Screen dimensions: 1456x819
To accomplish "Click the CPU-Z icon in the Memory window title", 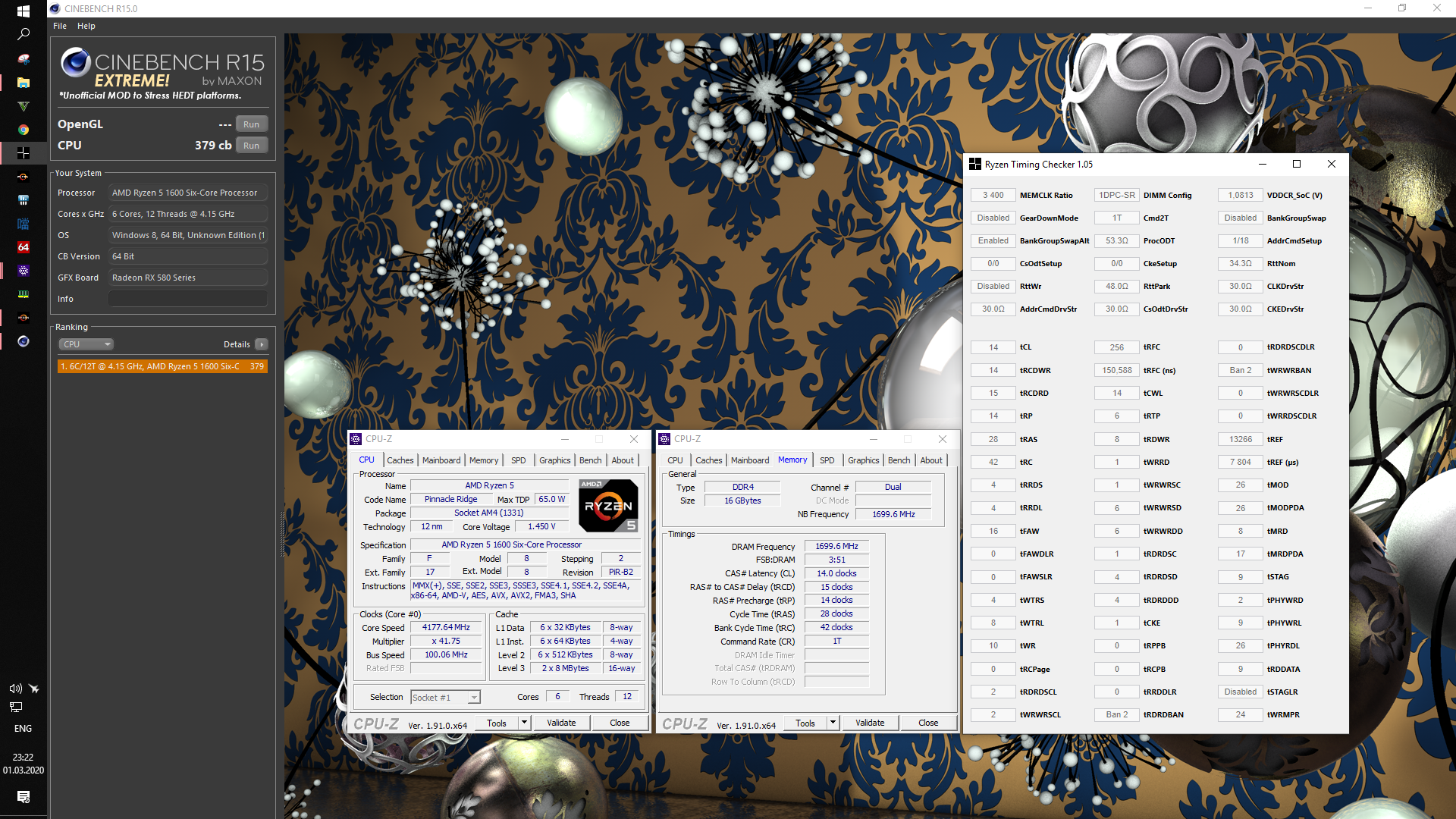I will [x=664, y=439].
